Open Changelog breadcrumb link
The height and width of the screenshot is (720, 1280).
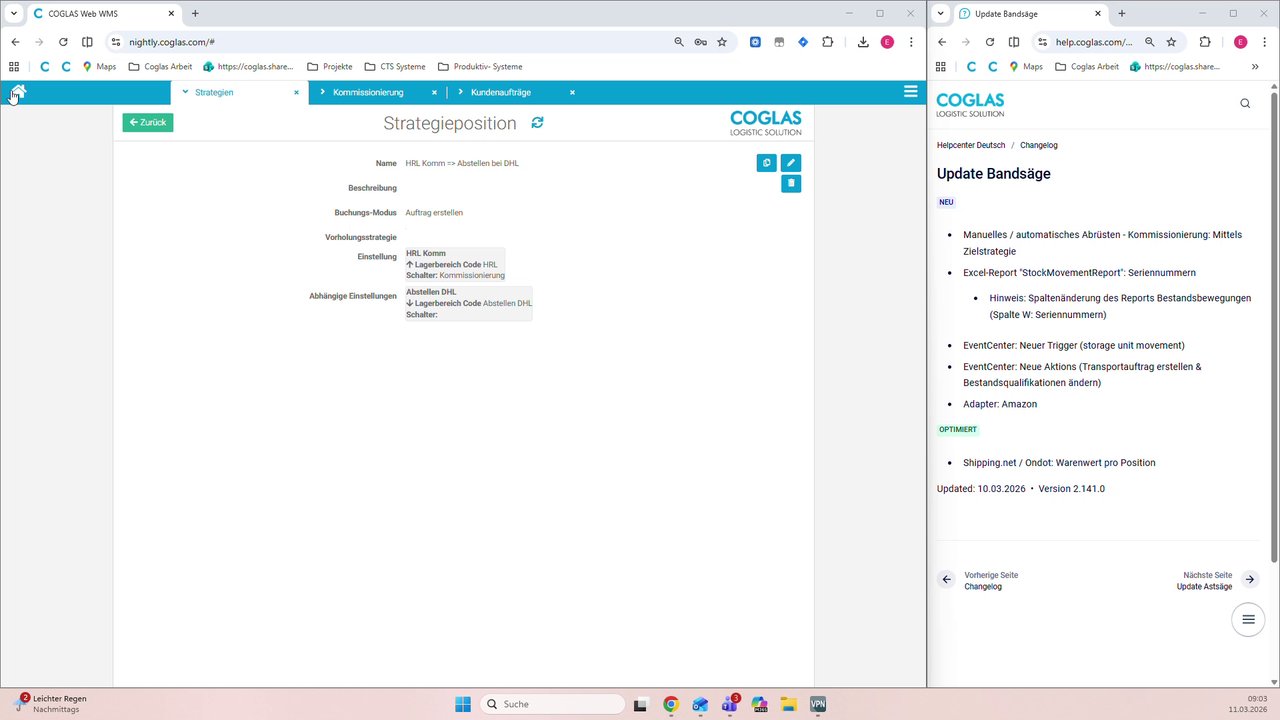click(x=1039, y=145)
